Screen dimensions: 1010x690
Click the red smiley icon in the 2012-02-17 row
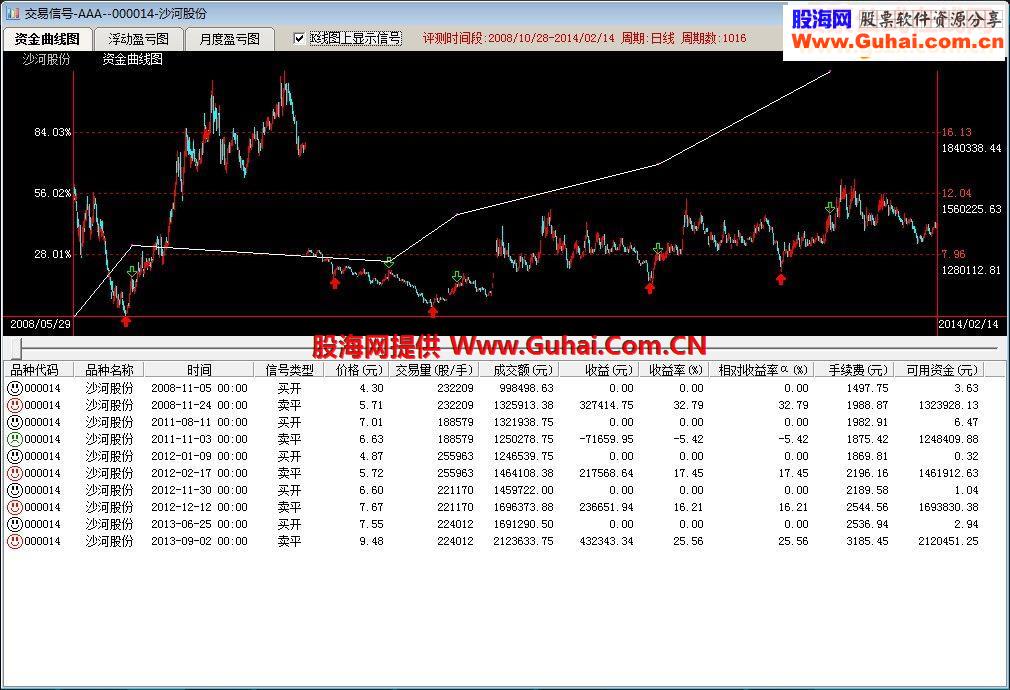14,474
